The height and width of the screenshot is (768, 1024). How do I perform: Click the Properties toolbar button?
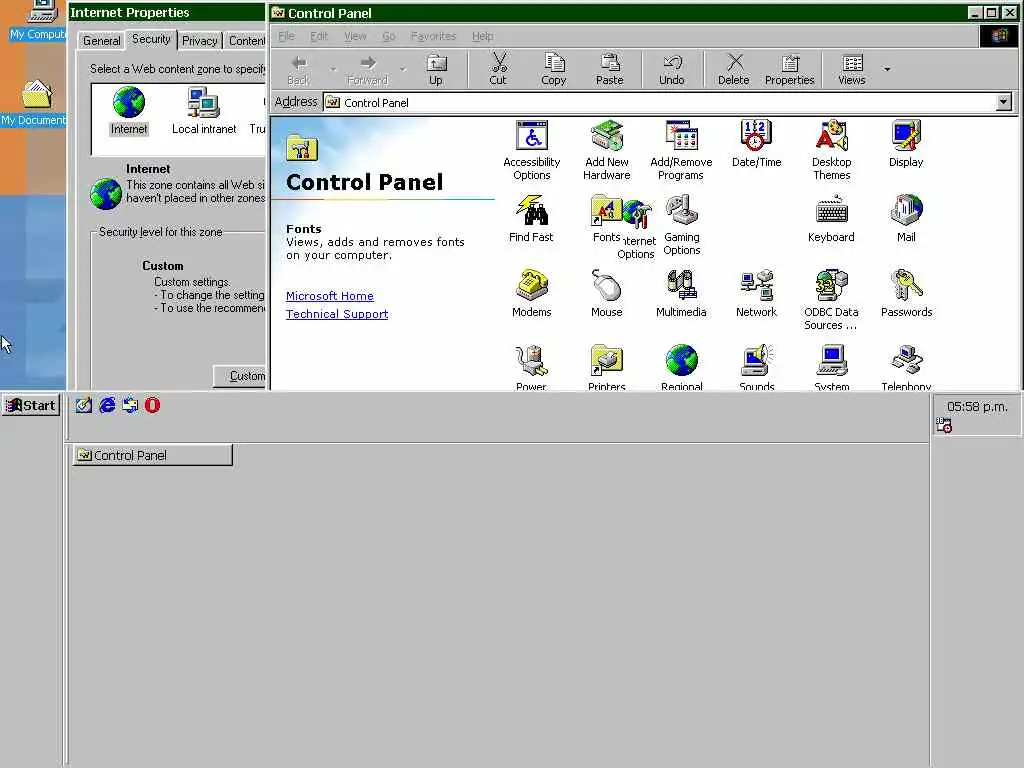[x=790, y=69]
